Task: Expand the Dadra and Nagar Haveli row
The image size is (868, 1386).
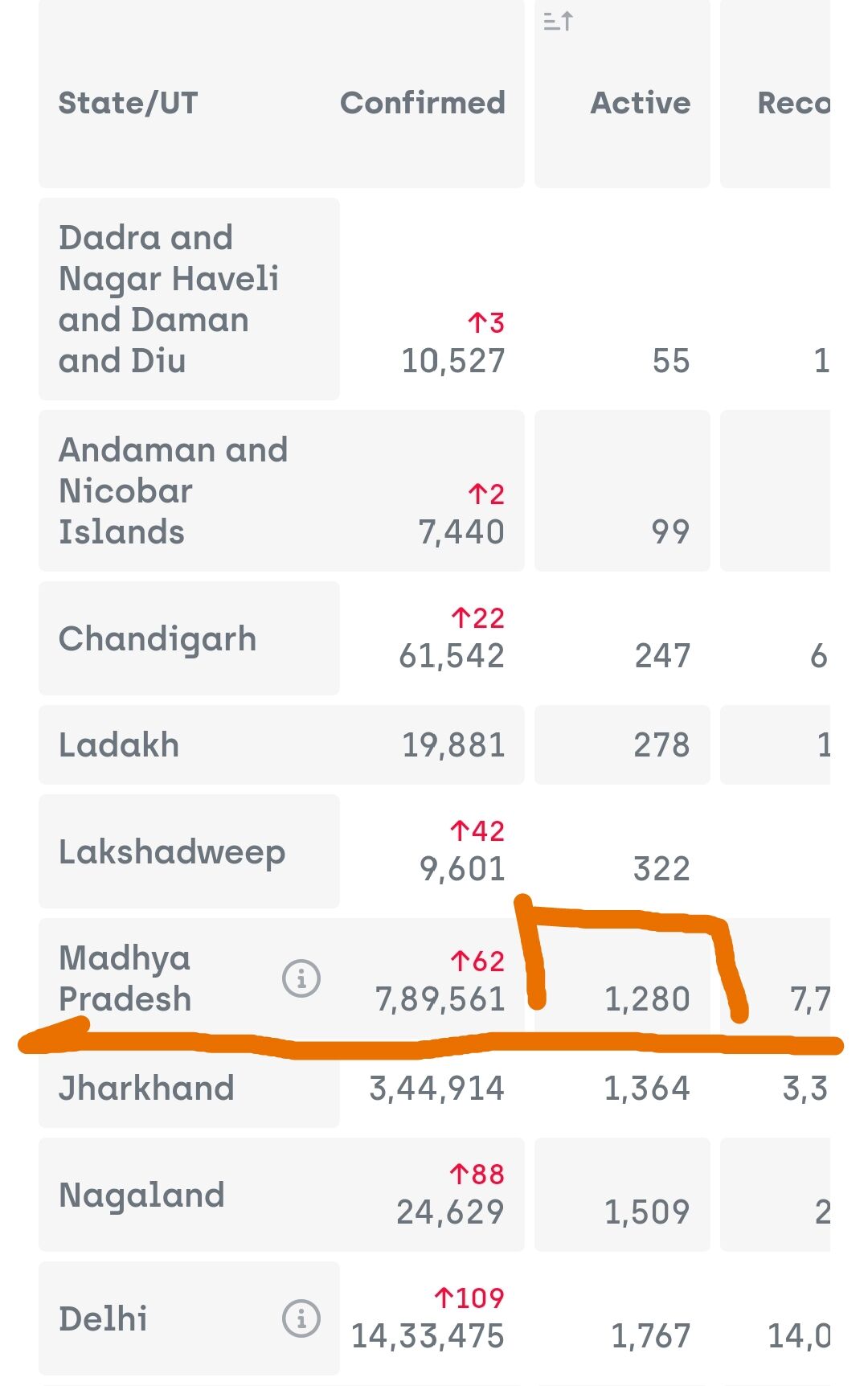Action: pos(169,299)
